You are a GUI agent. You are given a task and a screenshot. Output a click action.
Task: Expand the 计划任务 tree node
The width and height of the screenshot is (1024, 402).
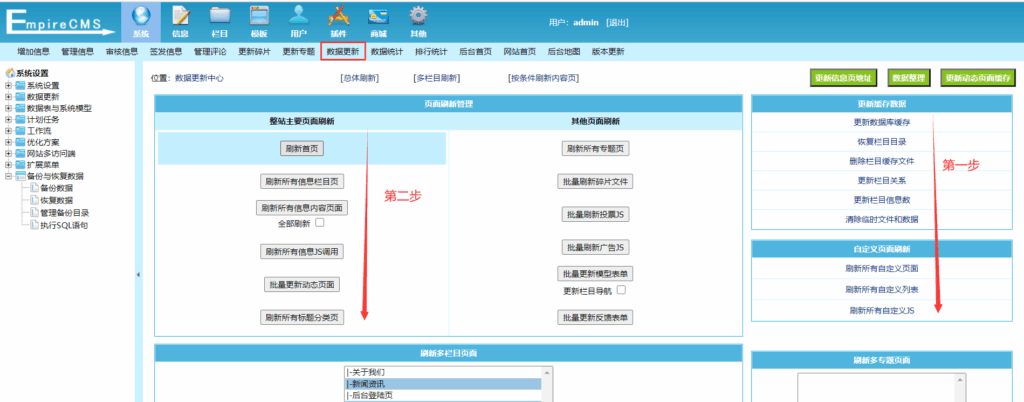point(9,119)
